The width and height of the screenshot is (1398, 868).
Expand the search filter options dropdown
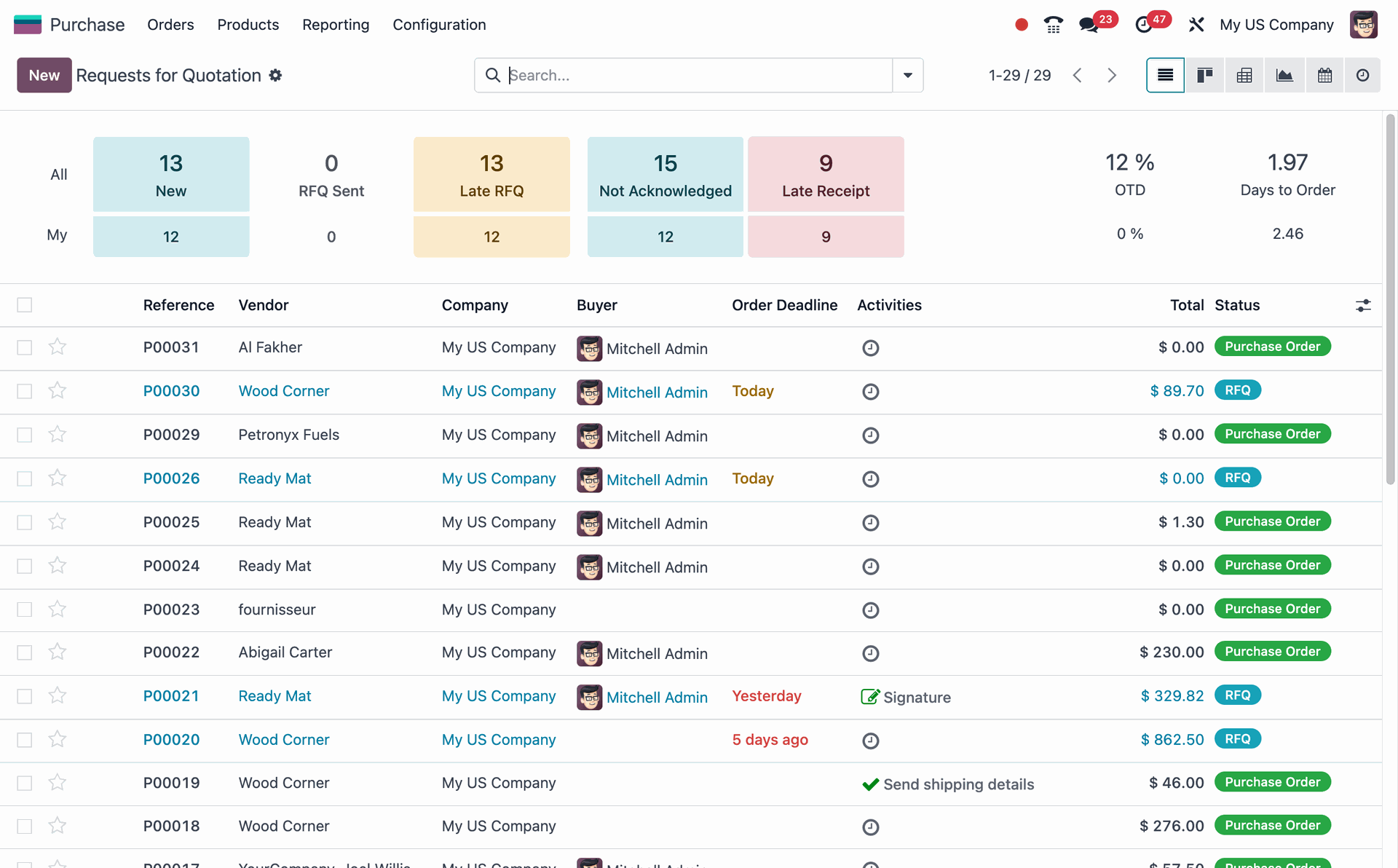908,75
